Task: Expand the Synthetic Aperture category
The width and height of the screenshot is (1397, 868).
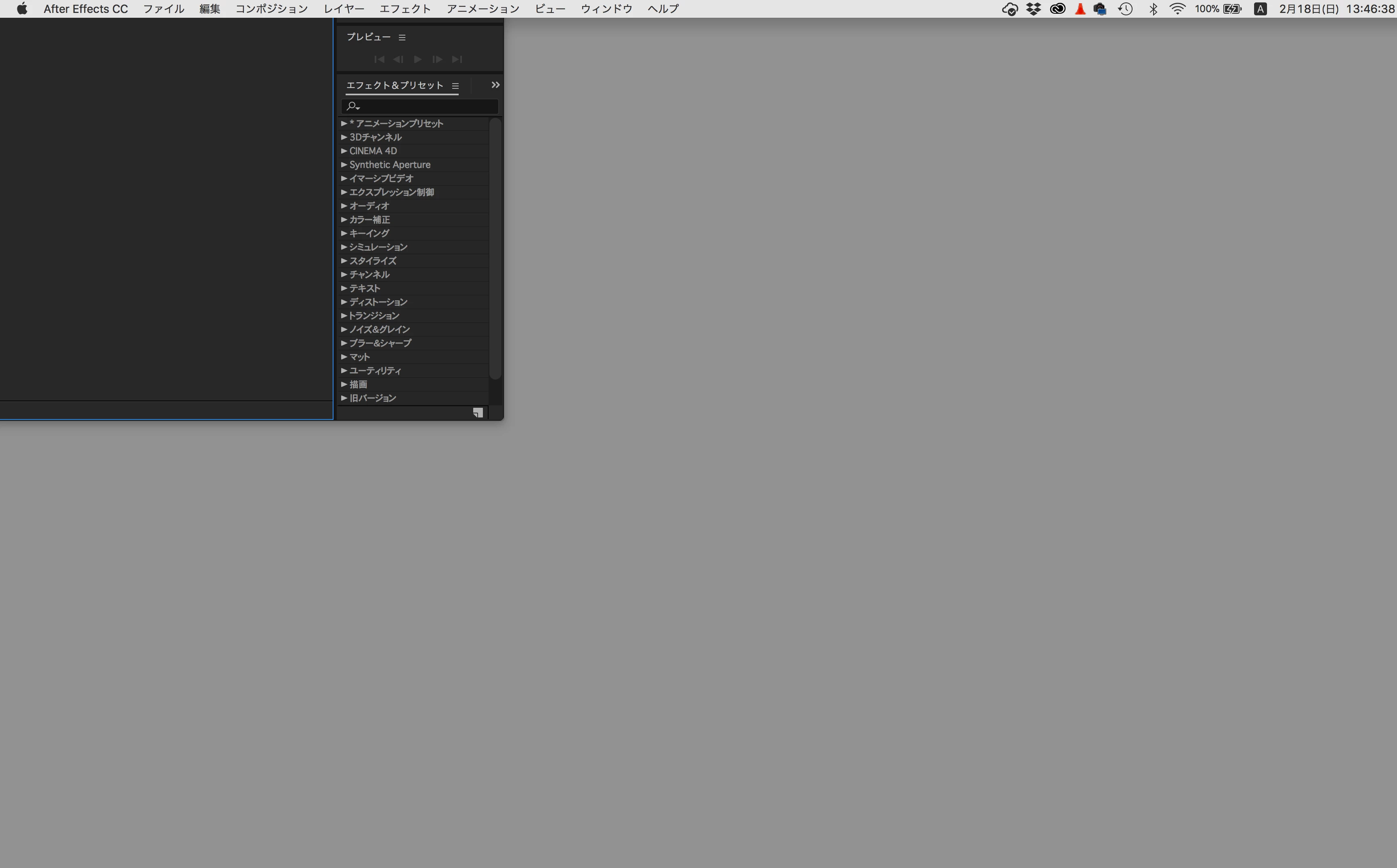Action: 344,165
